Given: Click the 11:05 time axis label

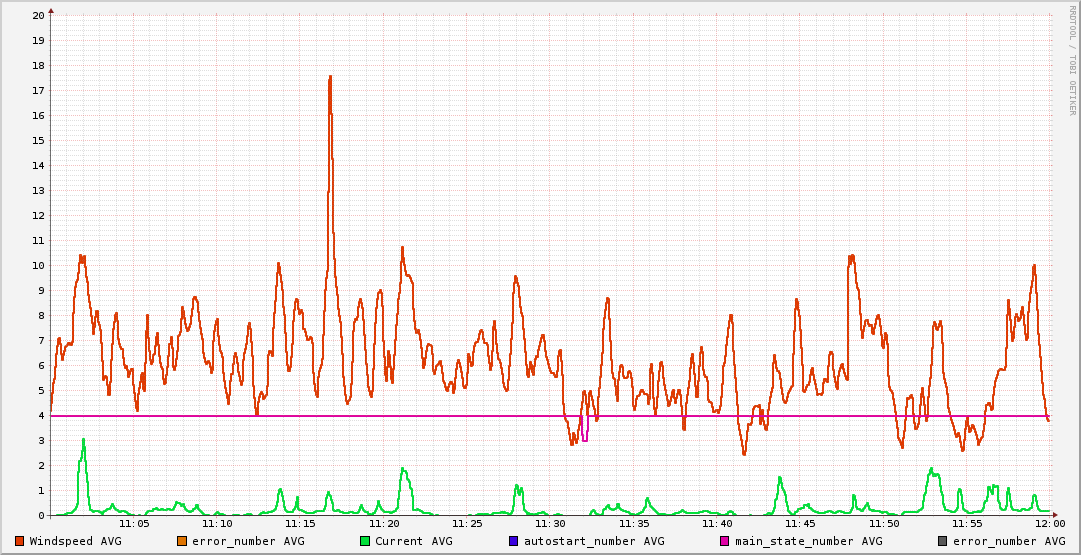Looking at the screenshot, I should tap(134, 523).
